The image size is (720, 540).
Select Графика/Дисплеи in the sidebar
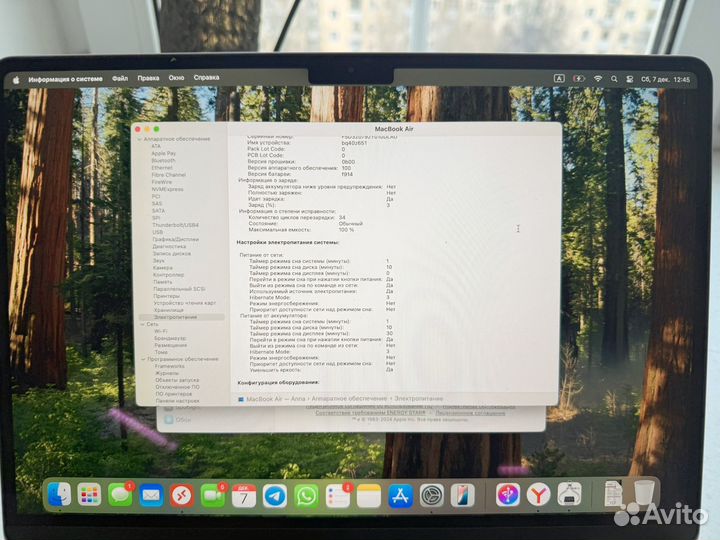tap(176, 239)
